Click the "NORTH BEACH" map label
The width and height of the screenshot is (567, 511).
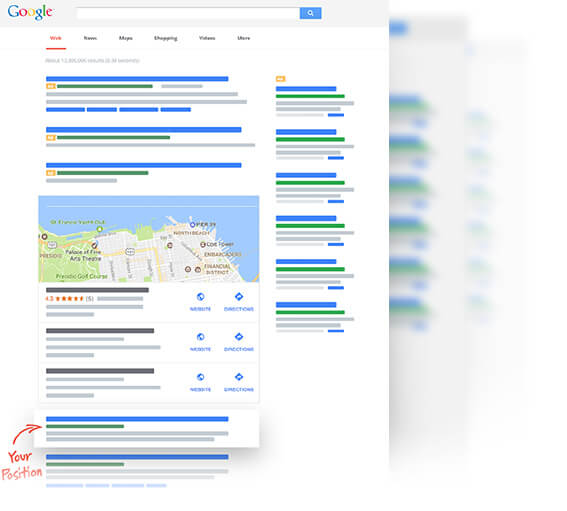pyautogui.click(x=192, y=233)
